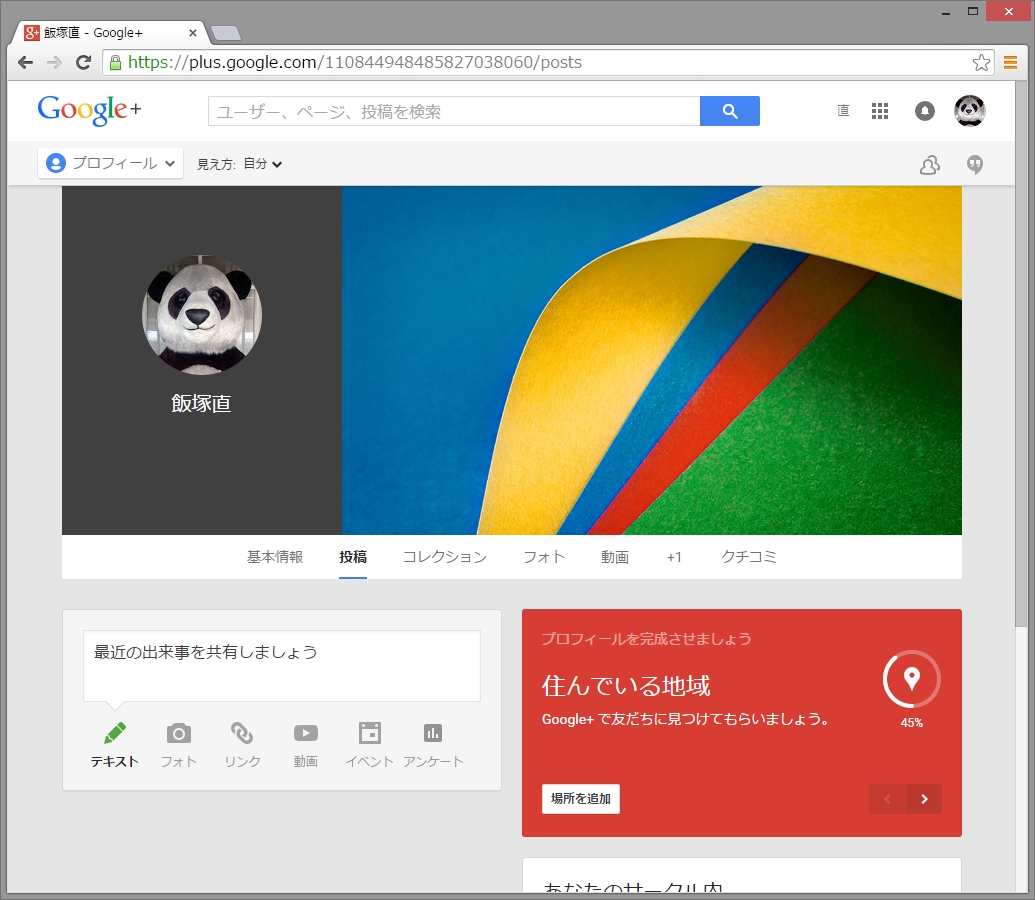The width and height of the screenshot is (1035, 900).
Task: Open the feedback speech-bubble icon
Action: [974, 164]
